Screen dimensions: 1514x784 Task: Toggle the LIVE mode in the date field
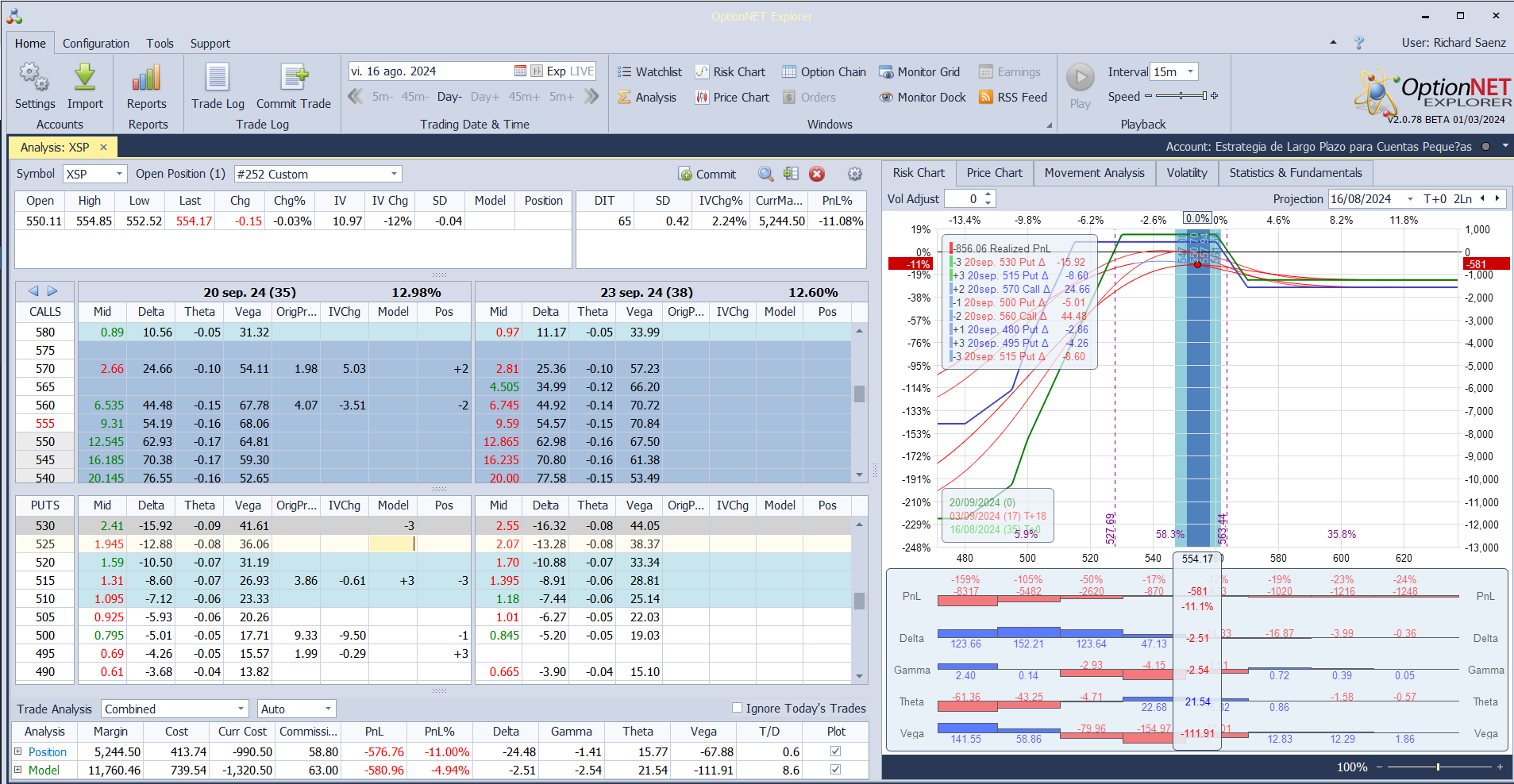pos(582,71)
